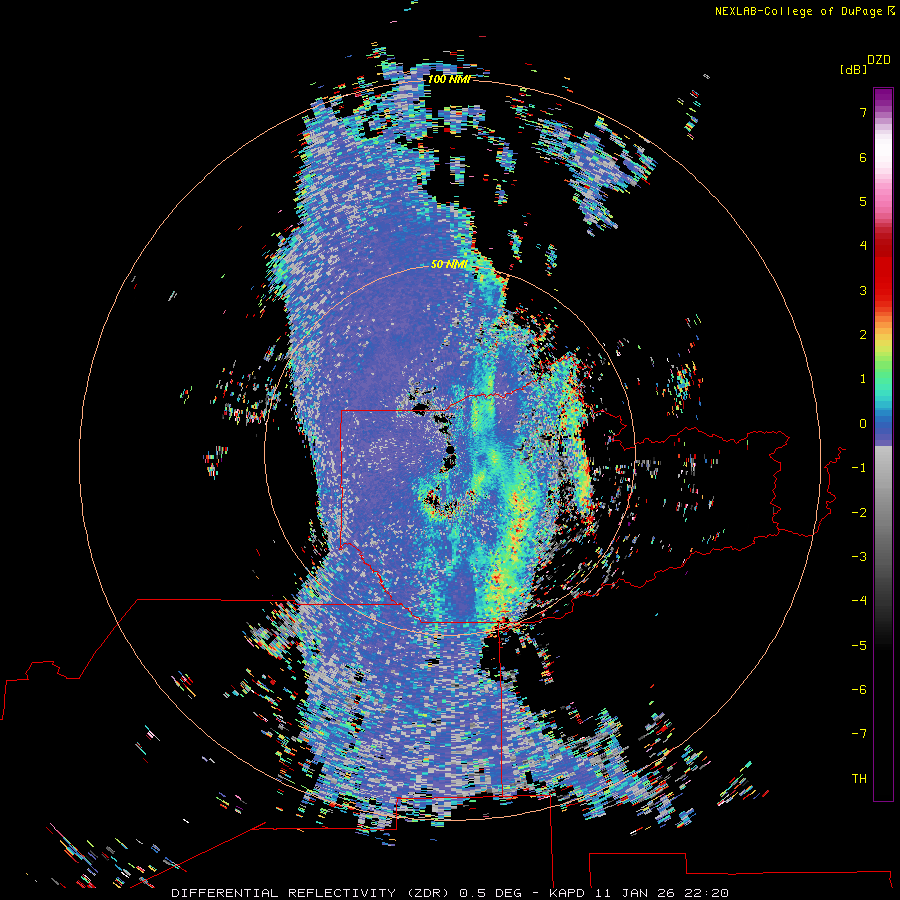Image resolution: width=900 pixels, height=900 pixels.
Task: Click the 4 value on the dB scale
Action: click(x=863, y=246)
